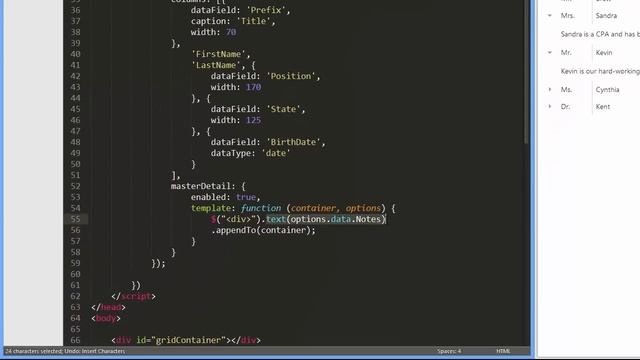The width and height of the screenshot is (640, 360).
Task: Click line number 66 in the gutter
Action: click(x=76, y=340)
